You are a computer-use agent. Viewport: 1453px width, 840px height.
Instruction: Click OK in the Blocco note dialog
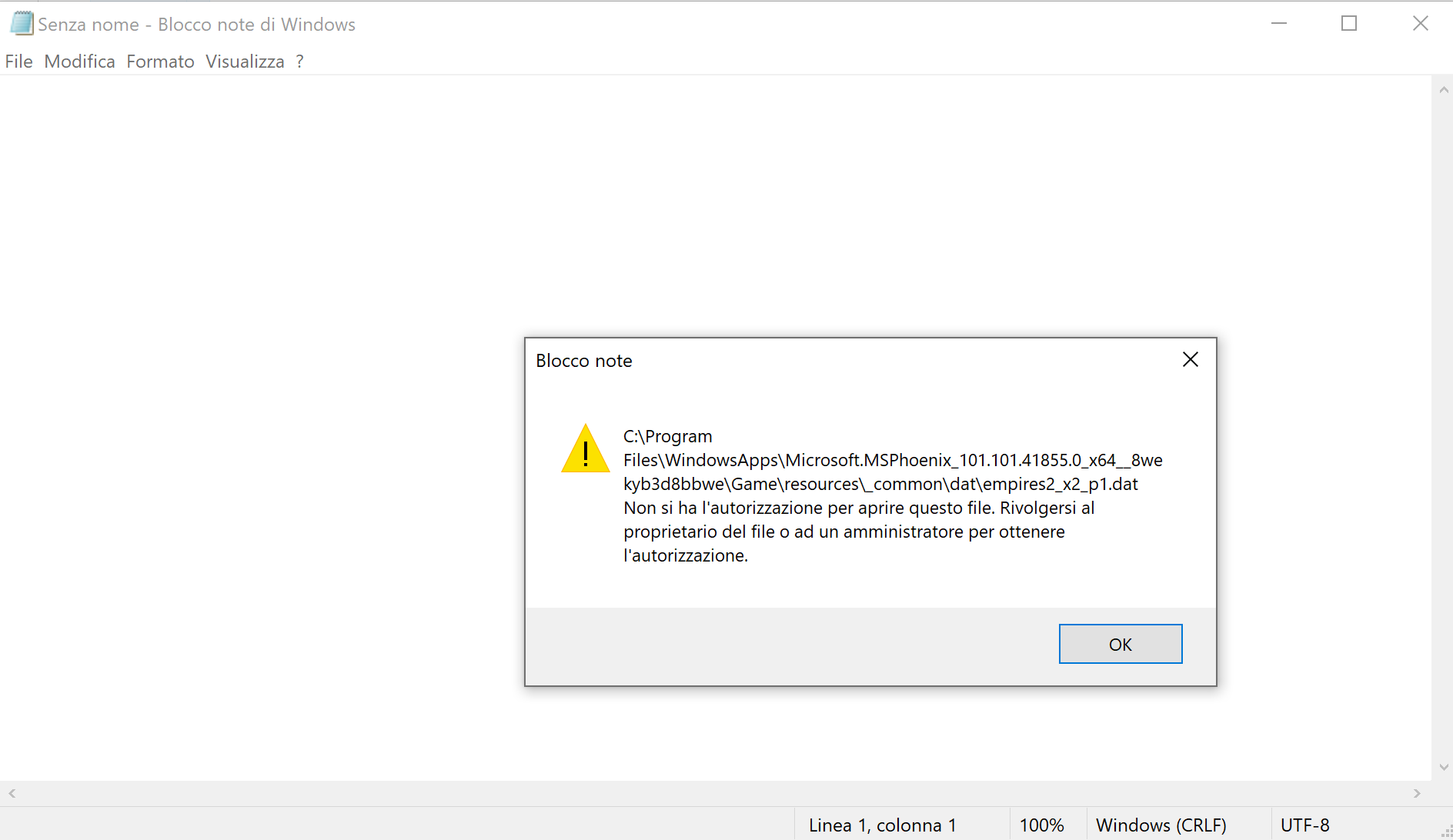(x=1121, y=644)
